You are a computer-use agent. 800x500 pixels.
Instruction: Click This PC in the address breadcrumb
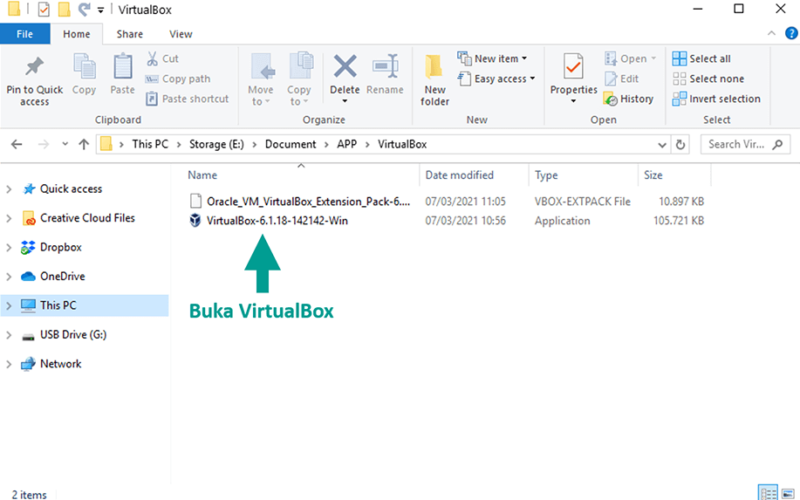150,144
